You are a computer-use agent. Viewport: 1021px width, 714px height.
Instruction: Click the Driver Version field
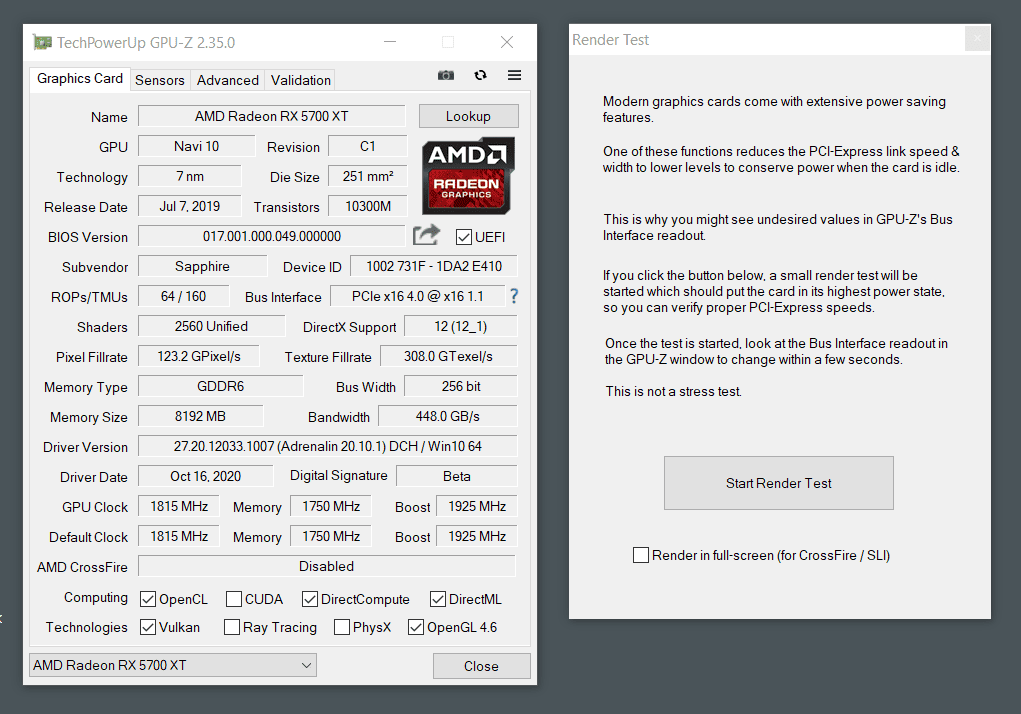pyautogui.click(x=328, y=445)
